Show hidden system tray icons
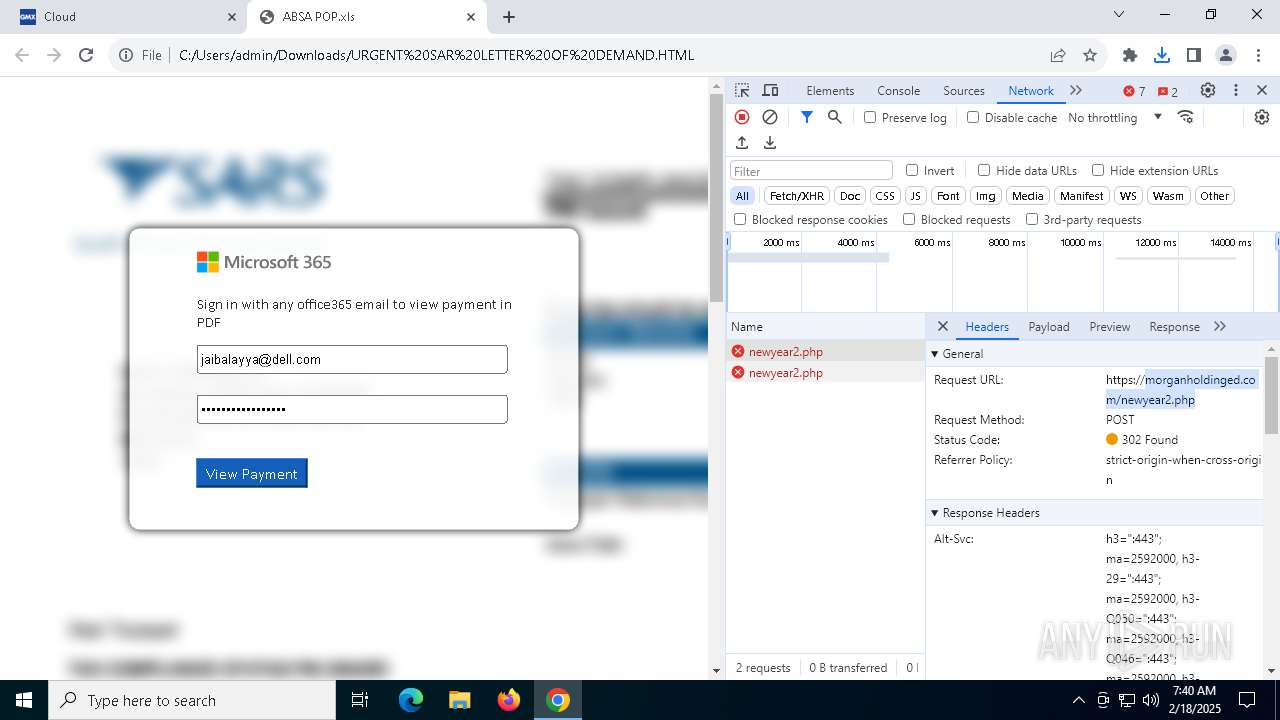The image size is (1280, 720). (x=1078, y=700)
